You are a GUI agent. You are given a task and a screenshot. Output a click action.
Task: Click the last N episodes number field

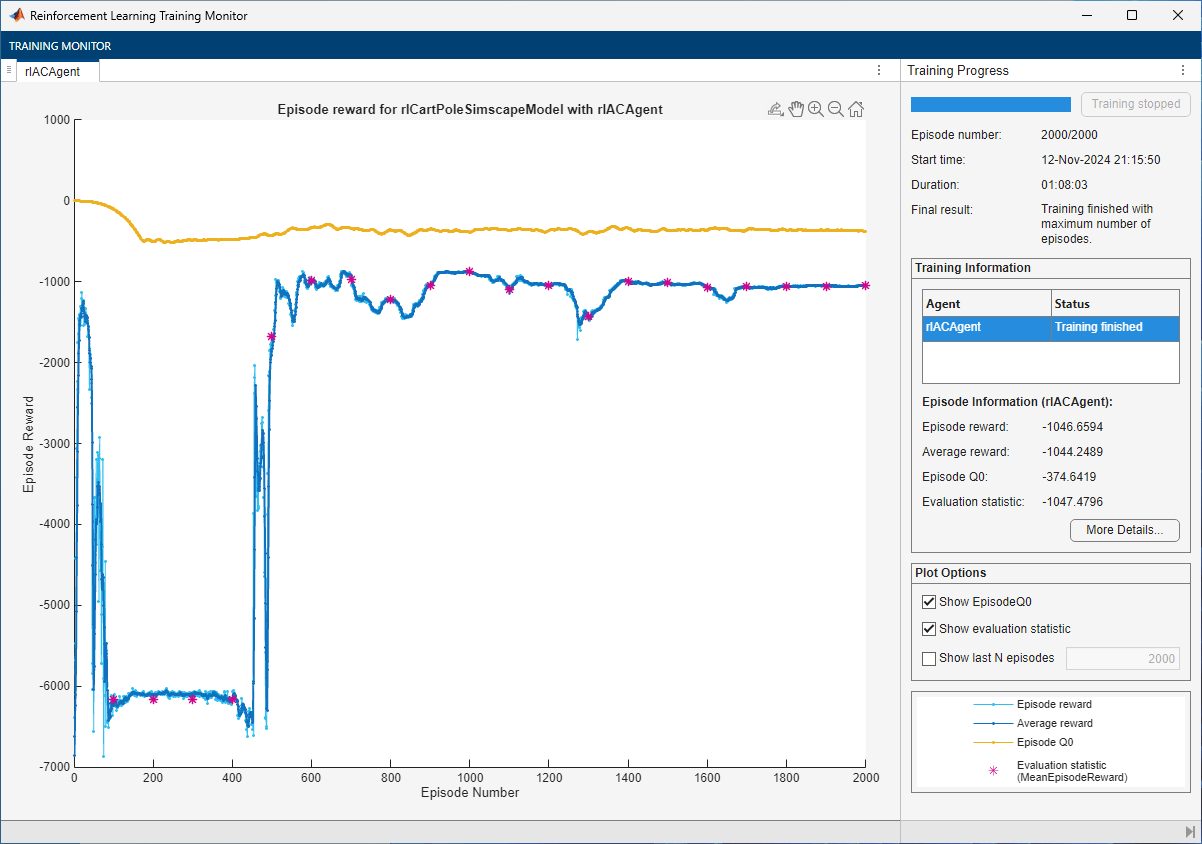pos(1122,659)
